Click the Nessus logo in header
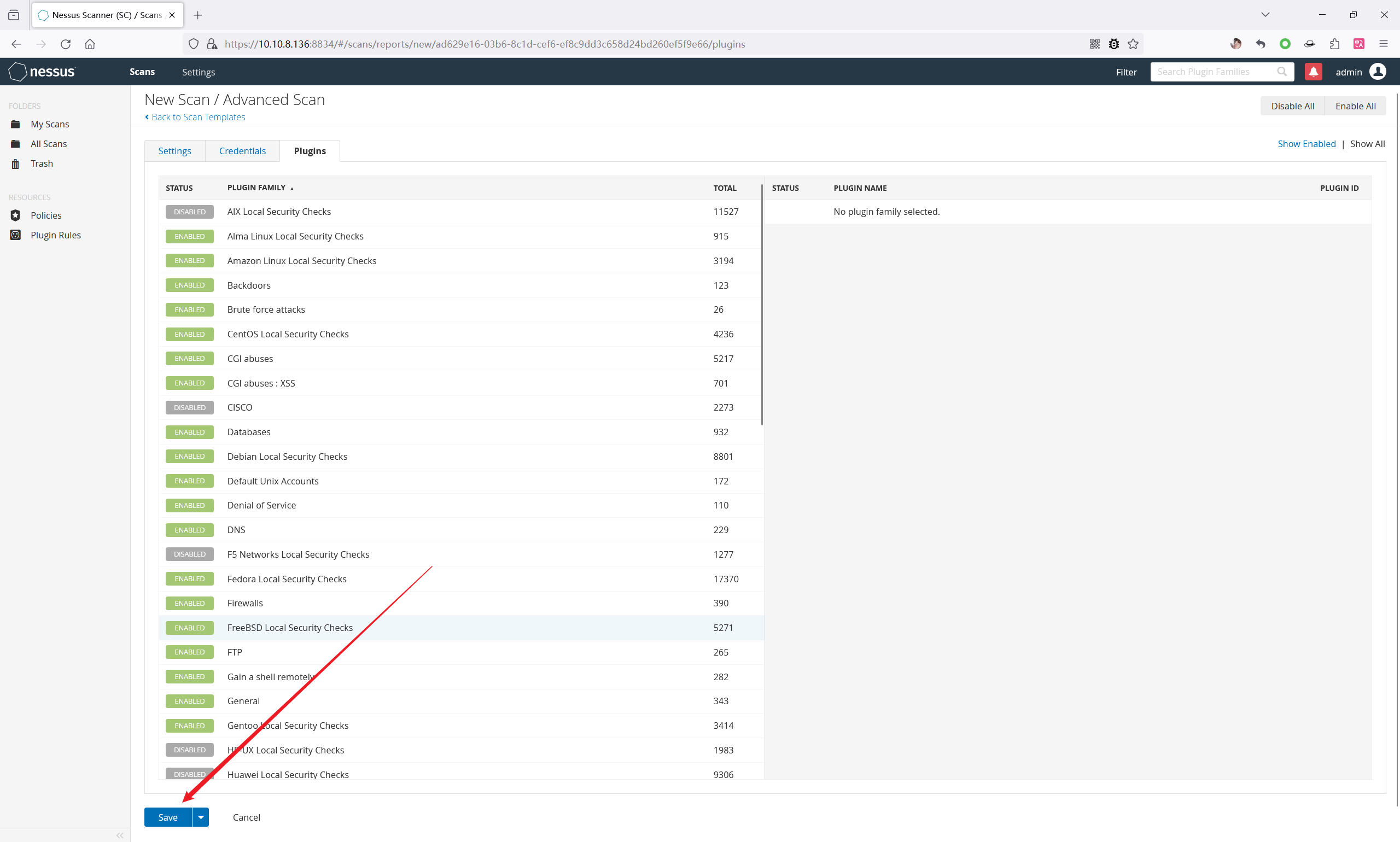 point(42,72)
